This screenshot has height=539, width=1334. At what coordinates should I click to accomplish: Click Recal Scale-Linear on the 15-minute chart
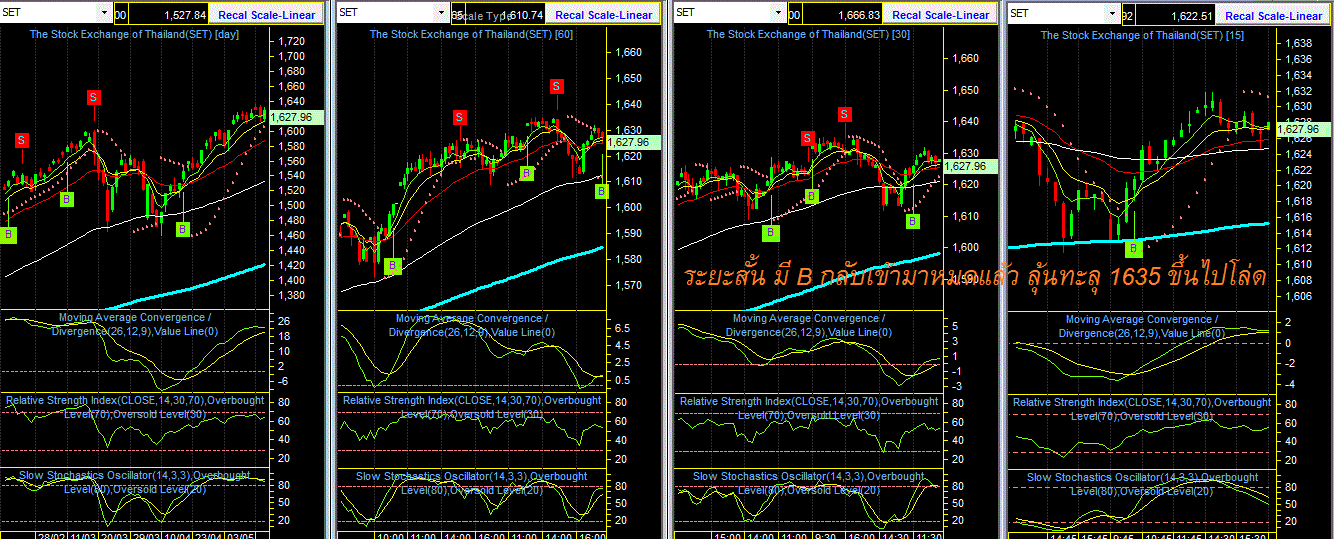[1273, 14]
